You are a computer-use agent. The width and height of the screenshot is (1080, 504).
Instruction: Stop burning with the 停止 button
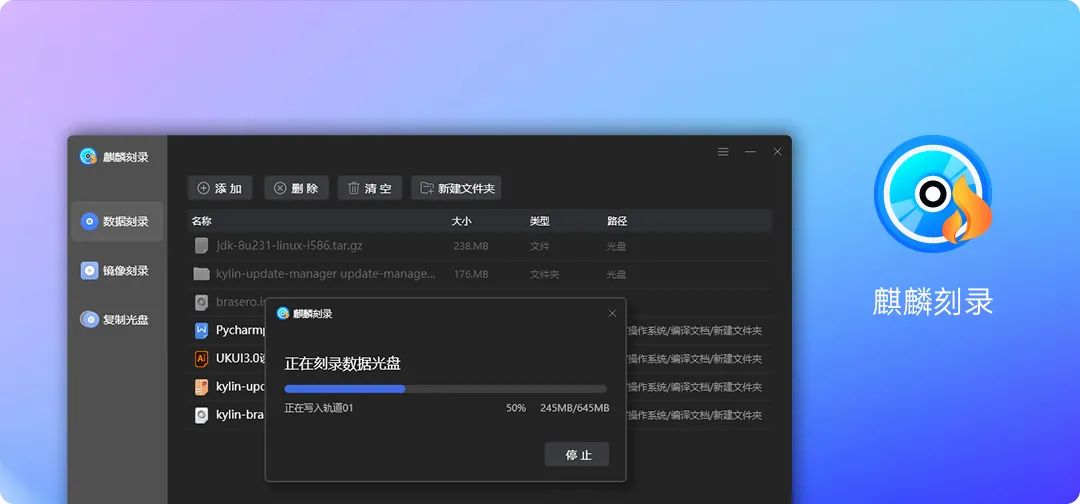(577, 454)
